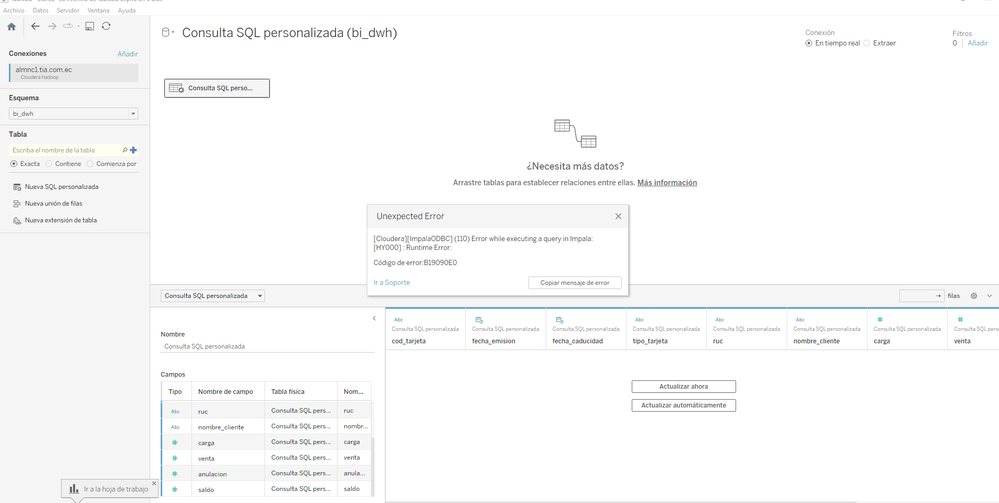The height and width of the screenshot is (503, 999).
Task: Click the Abc type icon above tipo_tarjeta
Action: pos(639,319)
